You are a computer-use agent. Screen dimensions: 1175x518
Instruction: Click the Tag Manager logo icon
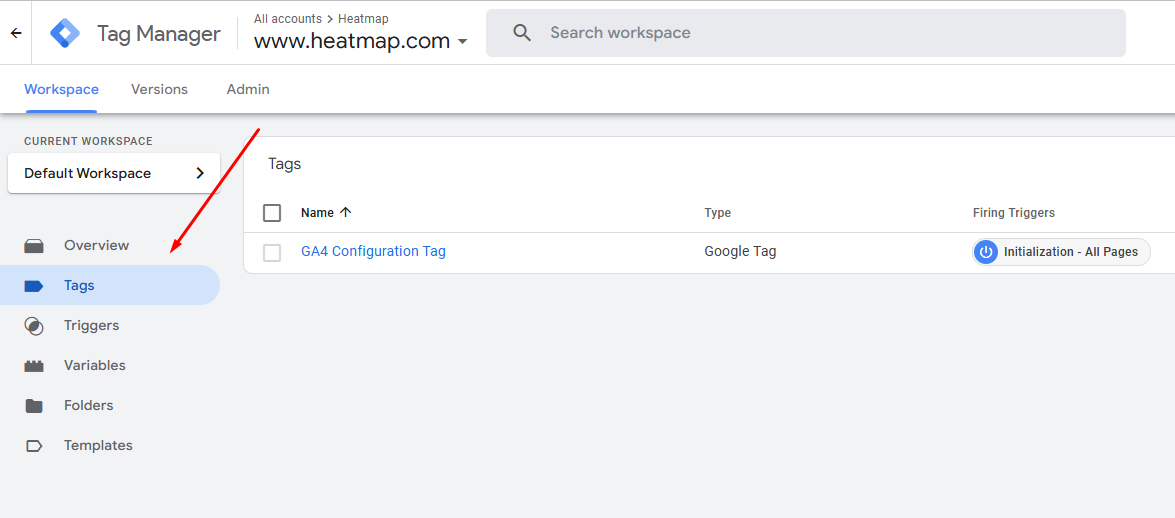pyautogui.click(x=64, y=33)
